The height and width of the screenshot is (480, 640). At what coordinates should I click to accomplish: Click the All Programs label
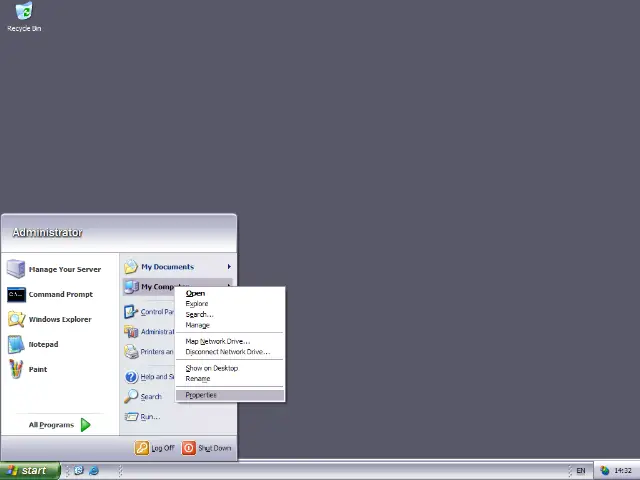click(x=51, y=425)
